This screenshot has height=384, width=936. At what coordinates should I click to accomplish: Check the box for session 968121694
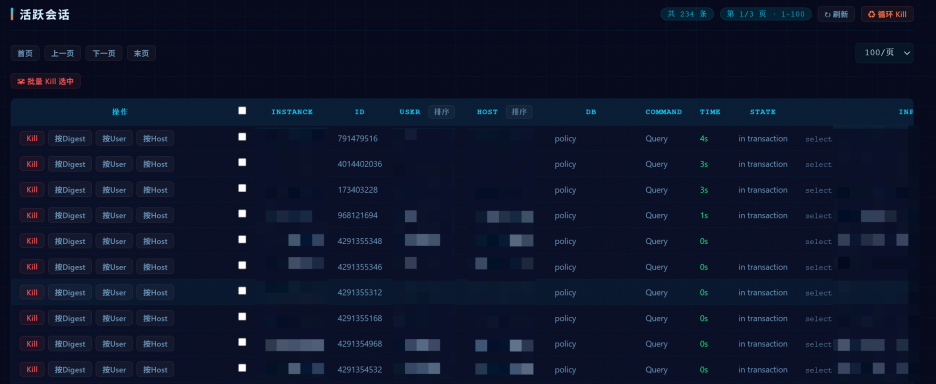tap(242, 214)
